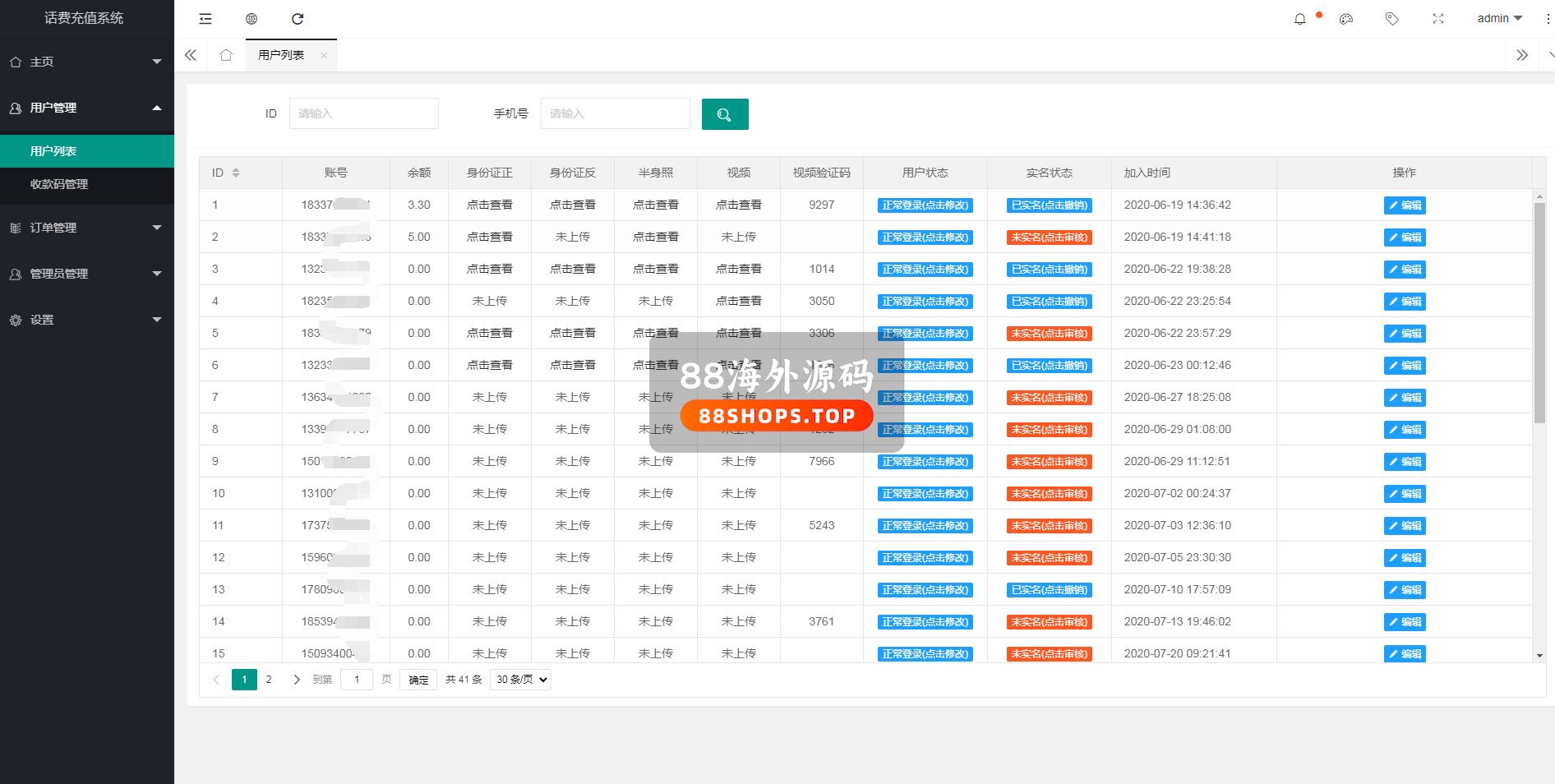Screen dimensions: 1555x784
Task: Go to the home tab icon
Action: (226, 55)
